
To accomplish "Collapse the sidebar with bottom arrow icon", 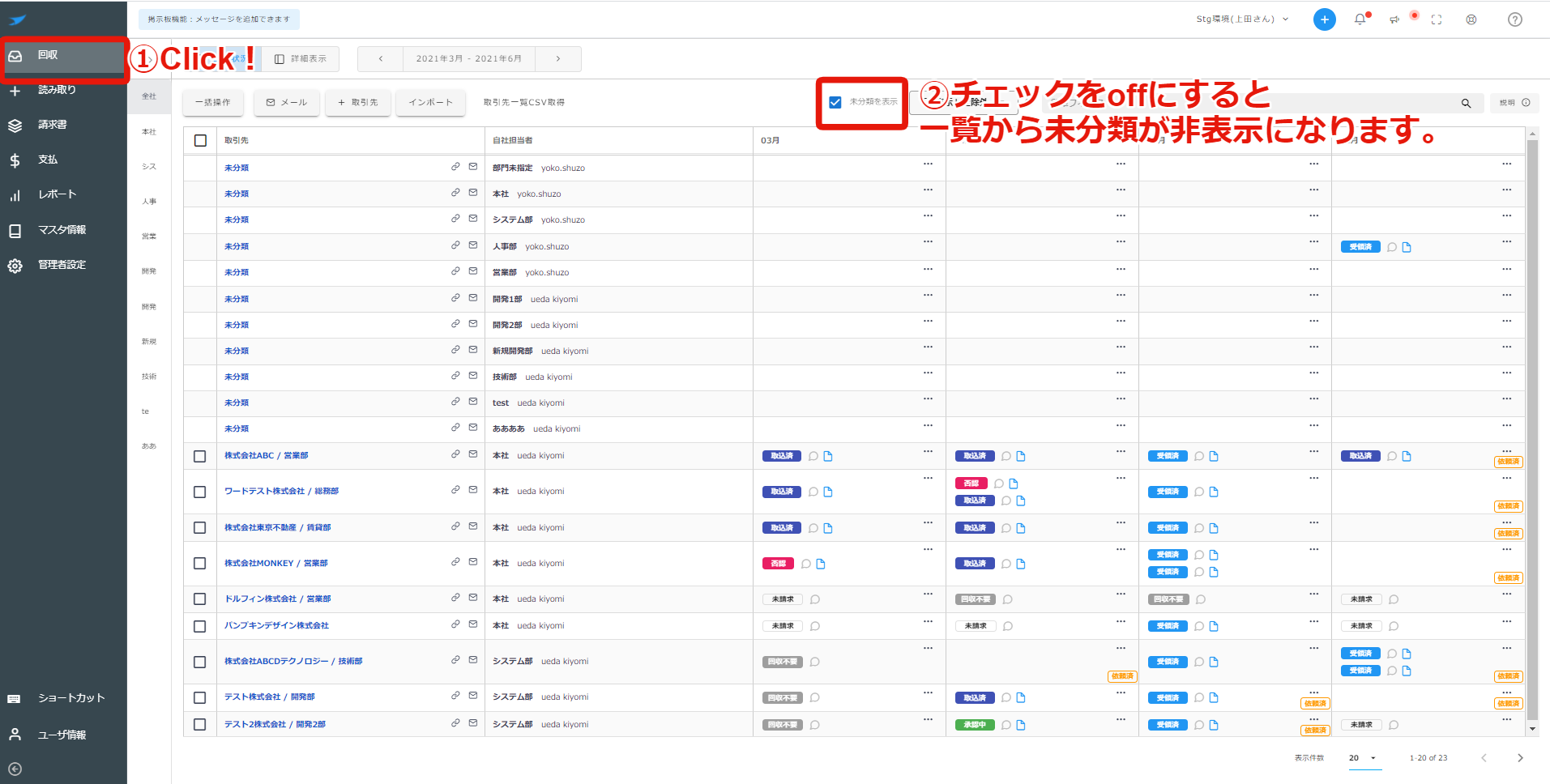I will click(15, 769).
